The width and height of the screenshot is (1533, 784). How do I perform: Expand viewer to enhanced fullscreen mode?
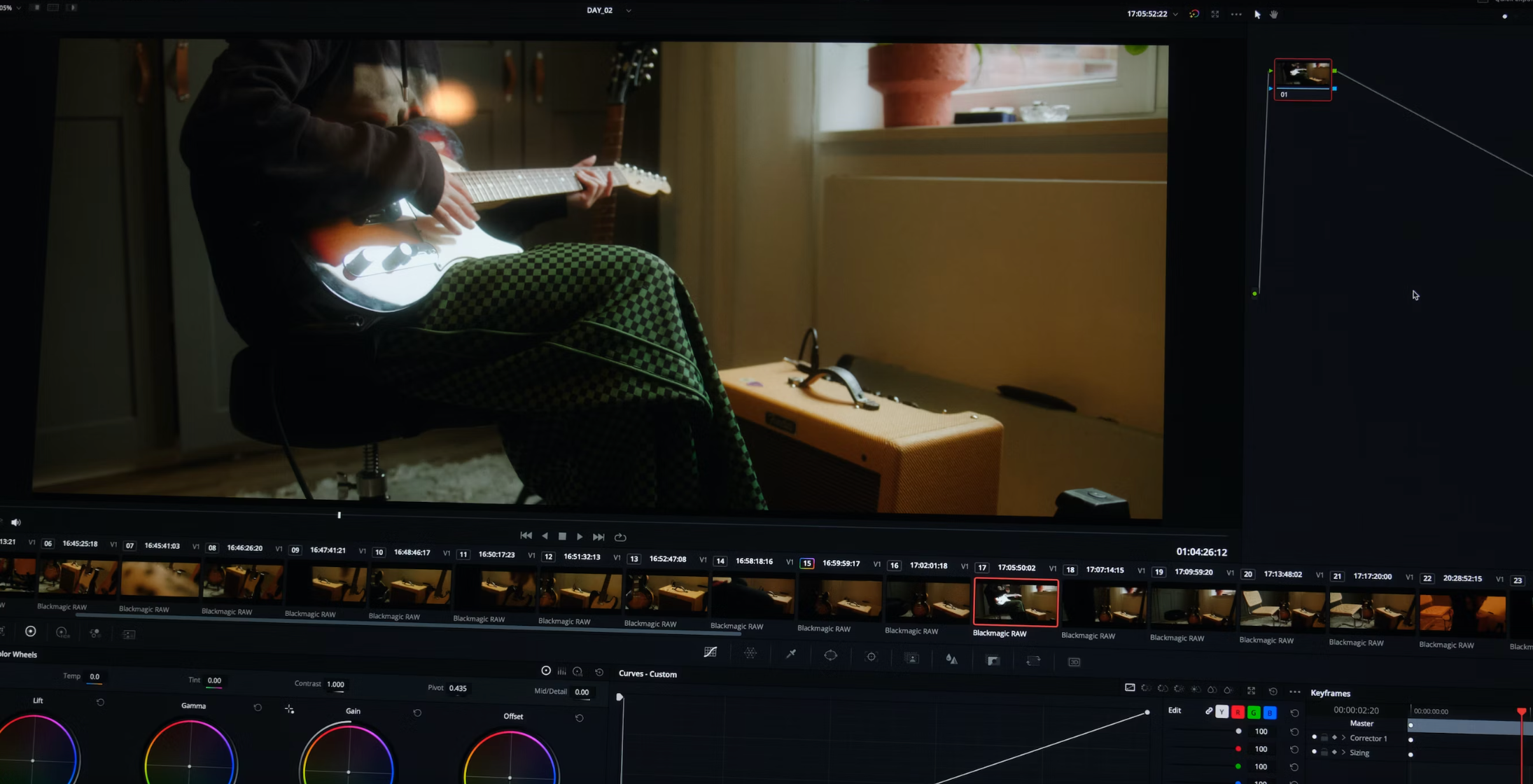point(1215,14)
